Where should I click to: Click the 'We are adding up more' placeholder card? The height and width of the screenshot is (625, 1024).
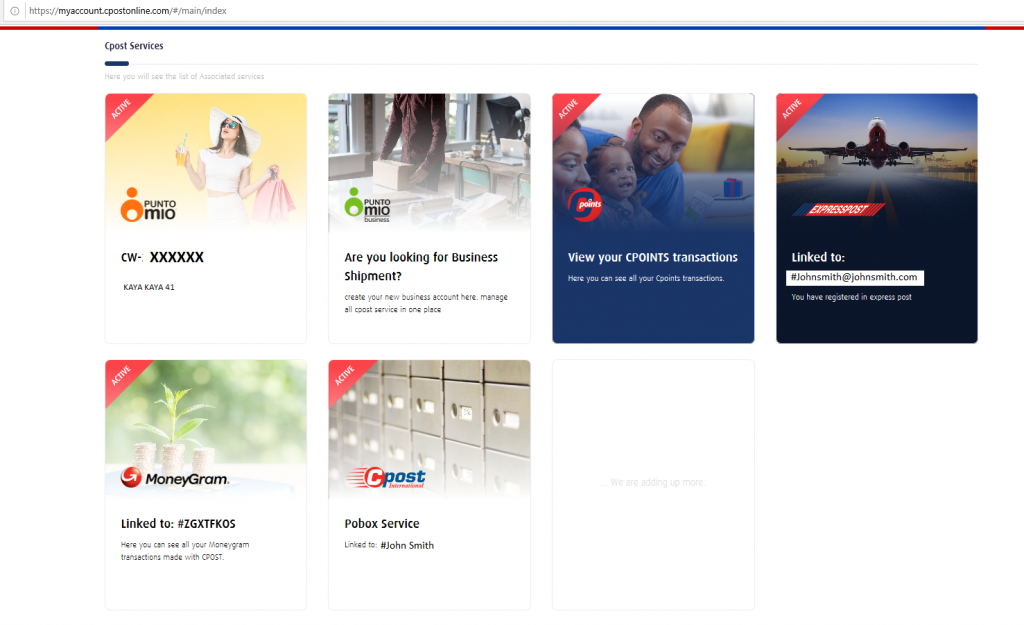click(x=653, y=485)
